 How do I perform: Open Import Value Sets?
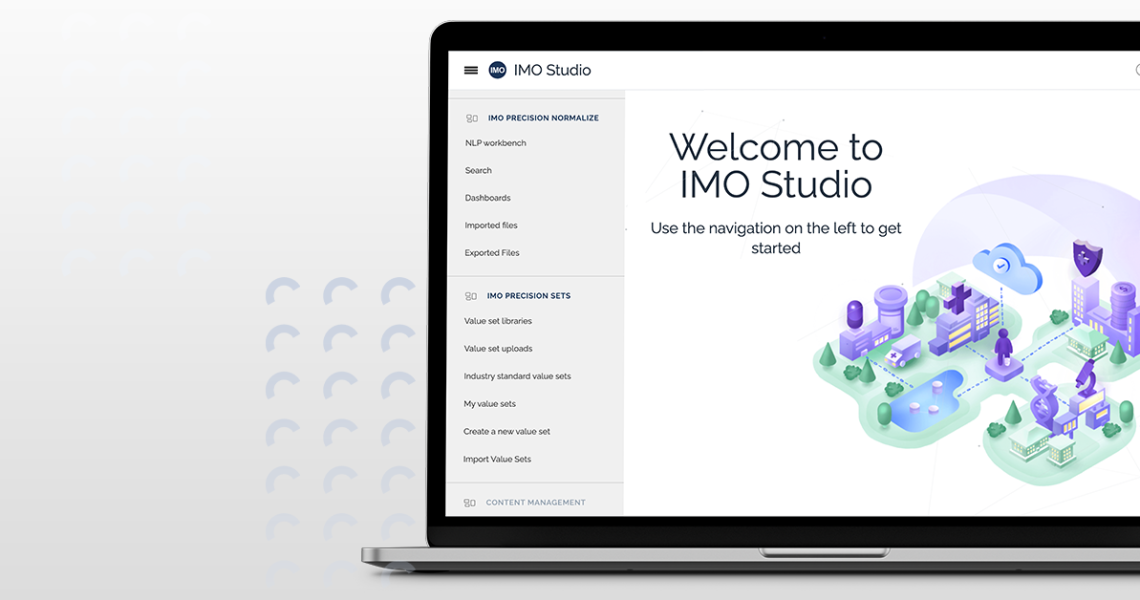point(497,459)
